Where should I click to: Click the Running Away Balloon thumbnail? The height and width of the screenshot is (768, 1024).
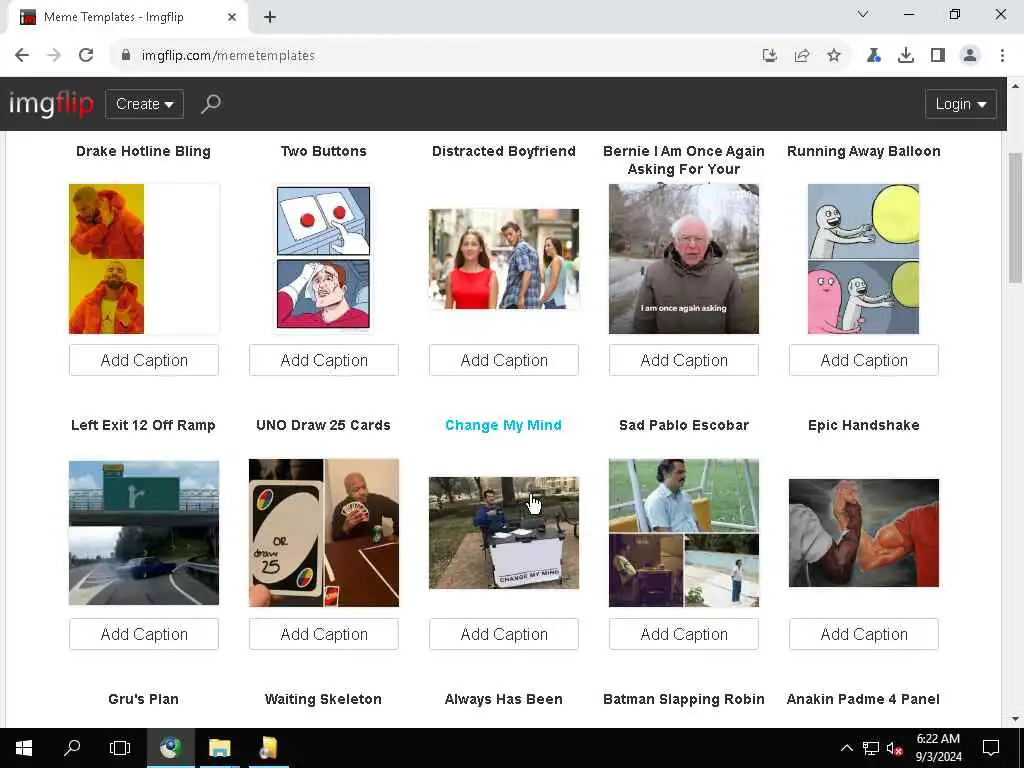[x=864, y=259]
